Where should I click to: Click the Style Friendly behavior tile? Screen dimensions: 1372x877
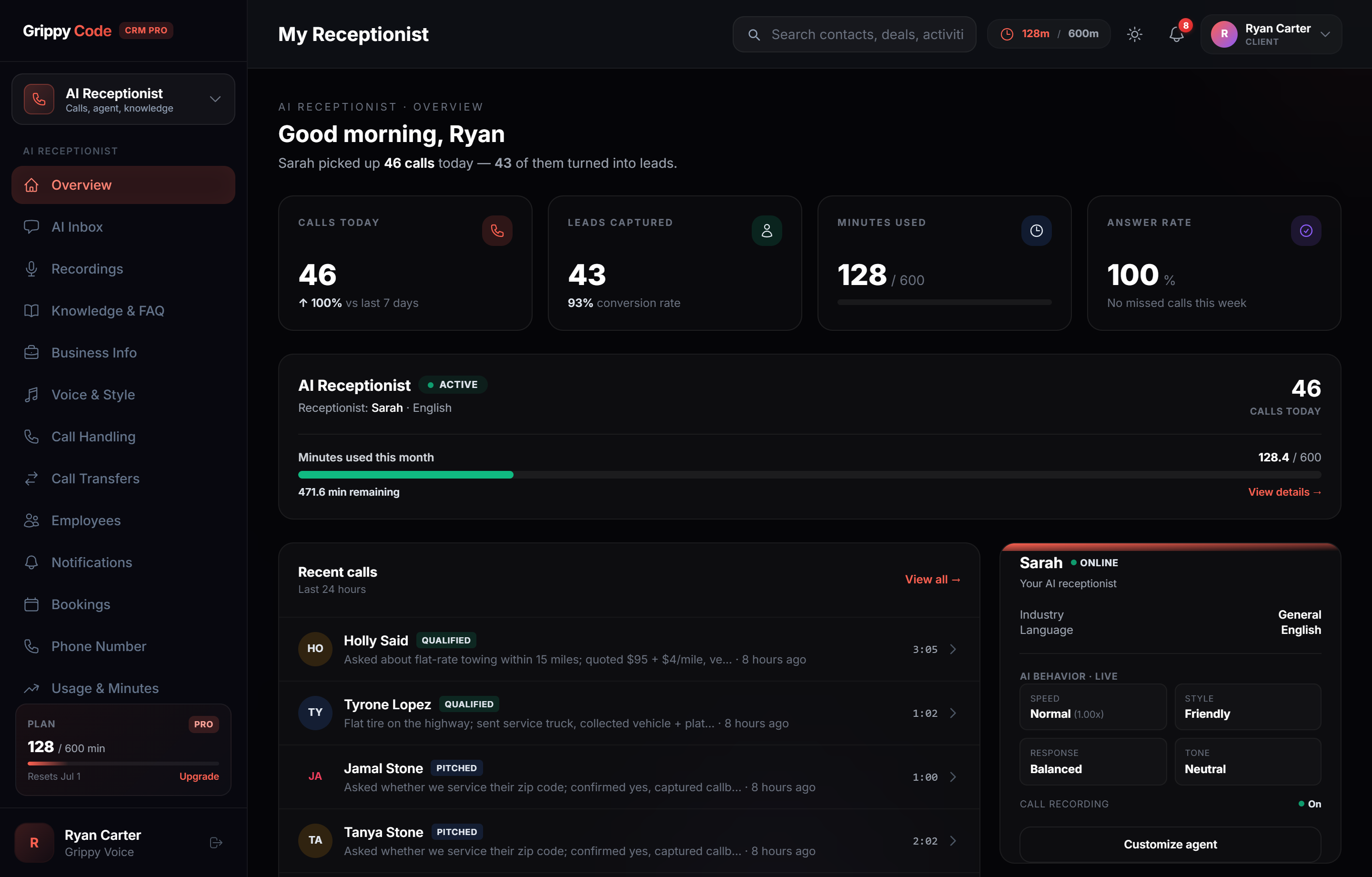pyautogui.click(x=1248, y=706)
